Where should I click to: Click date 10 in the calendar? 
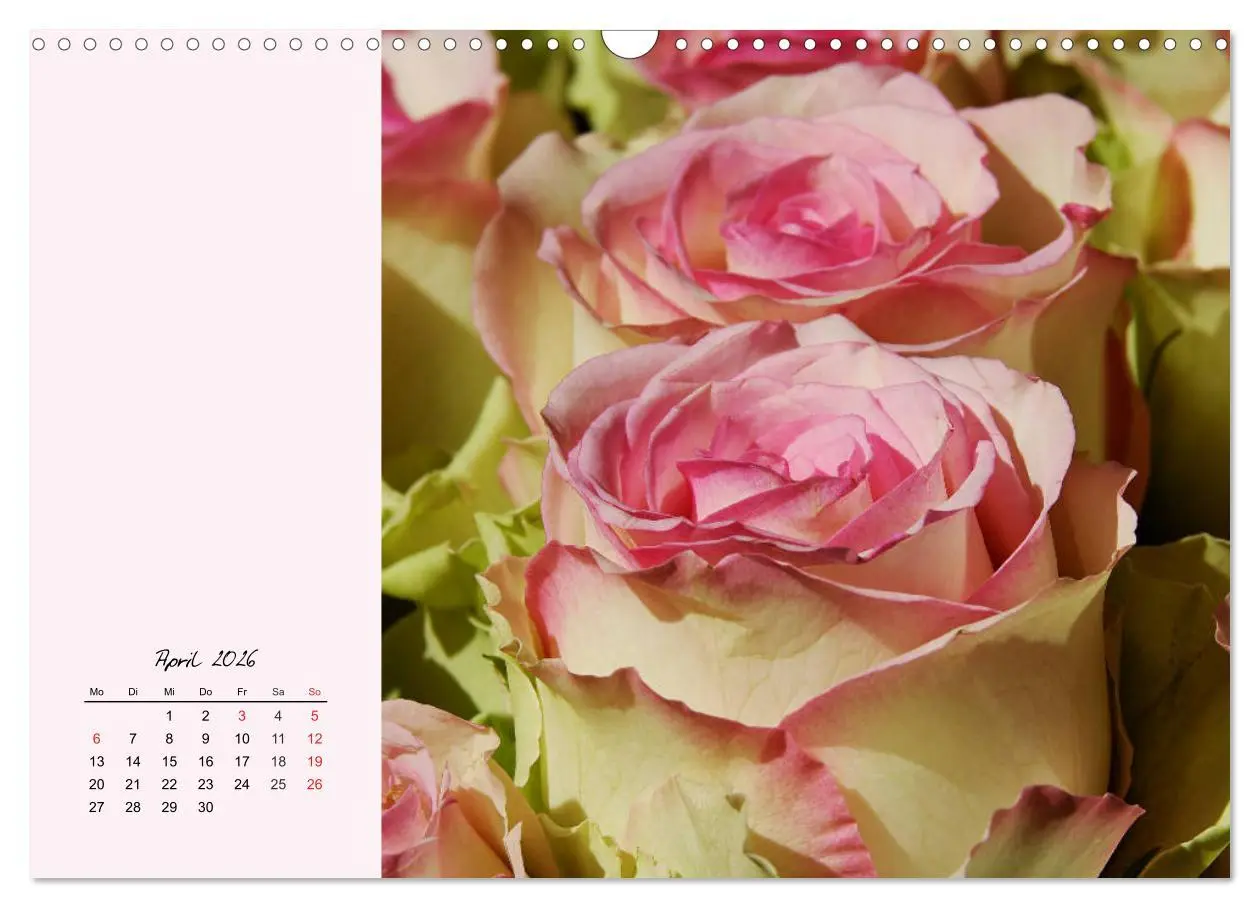[242, 739]
